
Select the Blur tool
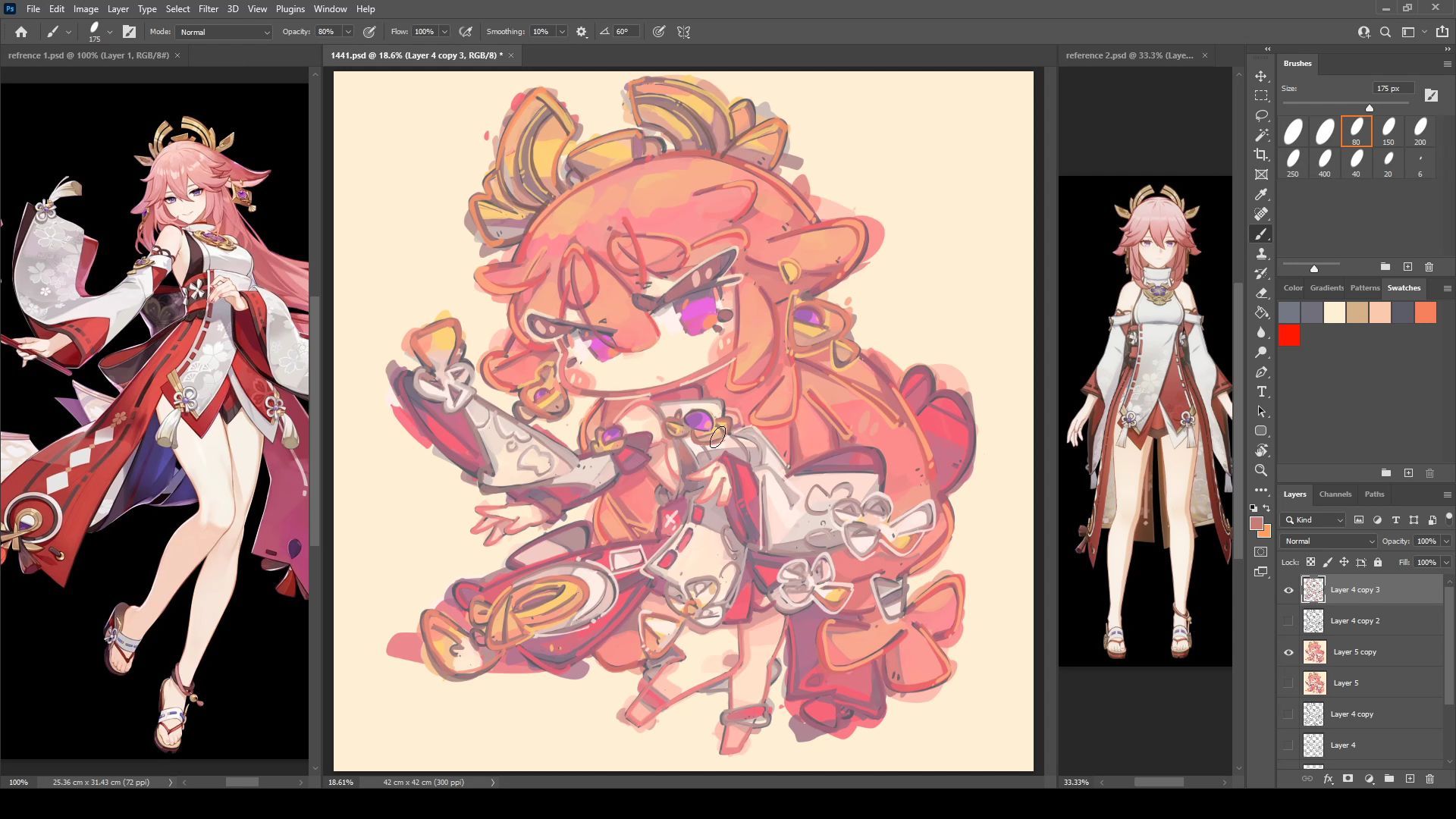click(x=1261, y=333)
